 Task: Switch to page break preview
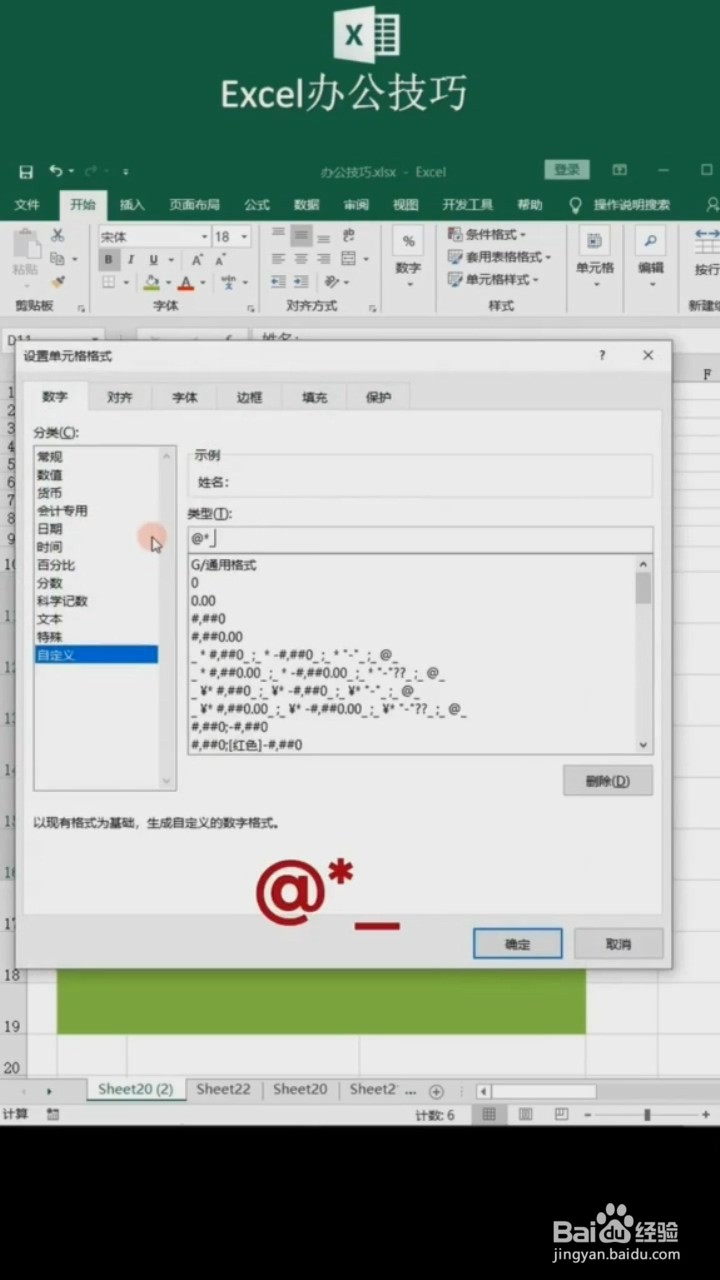click(562, 1114)
